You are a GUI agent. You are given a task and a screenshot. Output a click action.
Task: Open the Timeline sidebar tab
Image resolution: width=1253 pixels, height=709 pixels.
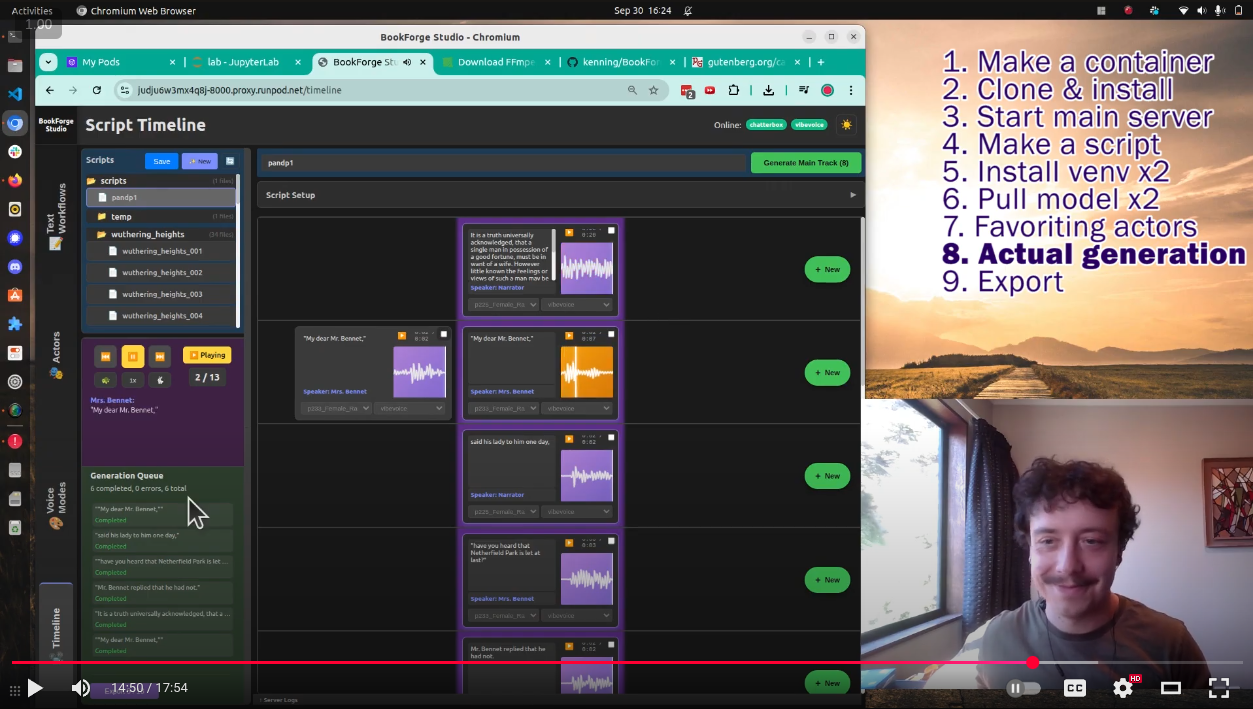(x=56, y=628)
